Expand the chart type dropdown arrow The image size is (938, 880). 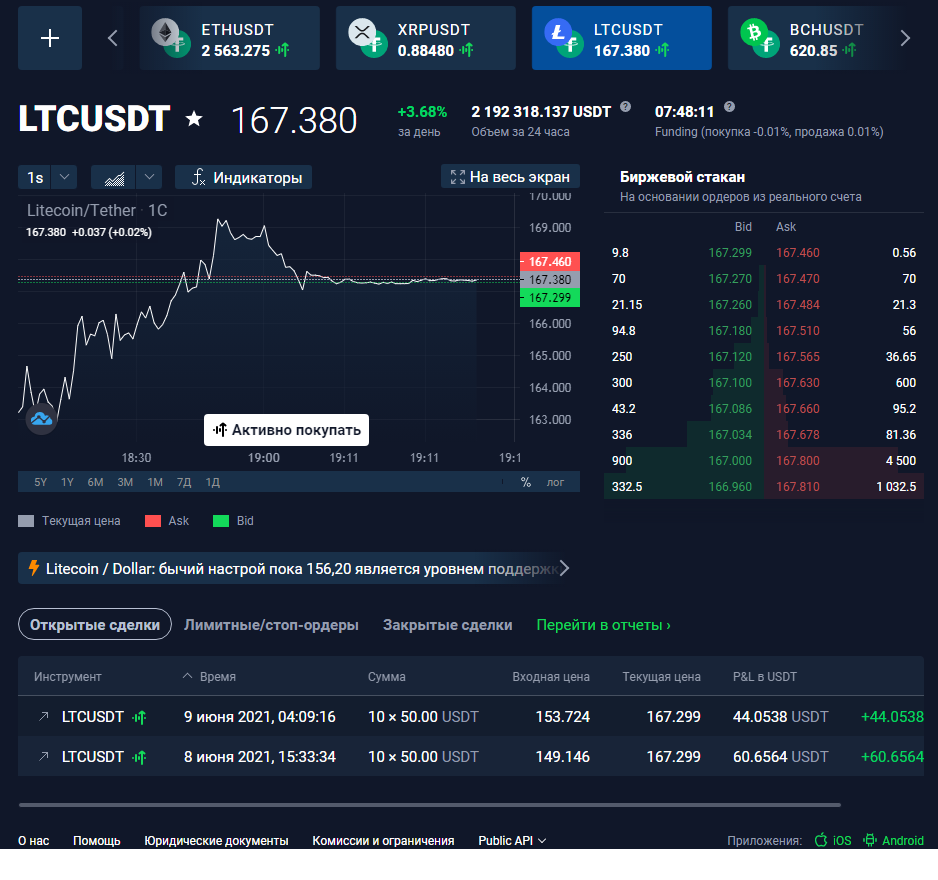click(x=150, y=177)
